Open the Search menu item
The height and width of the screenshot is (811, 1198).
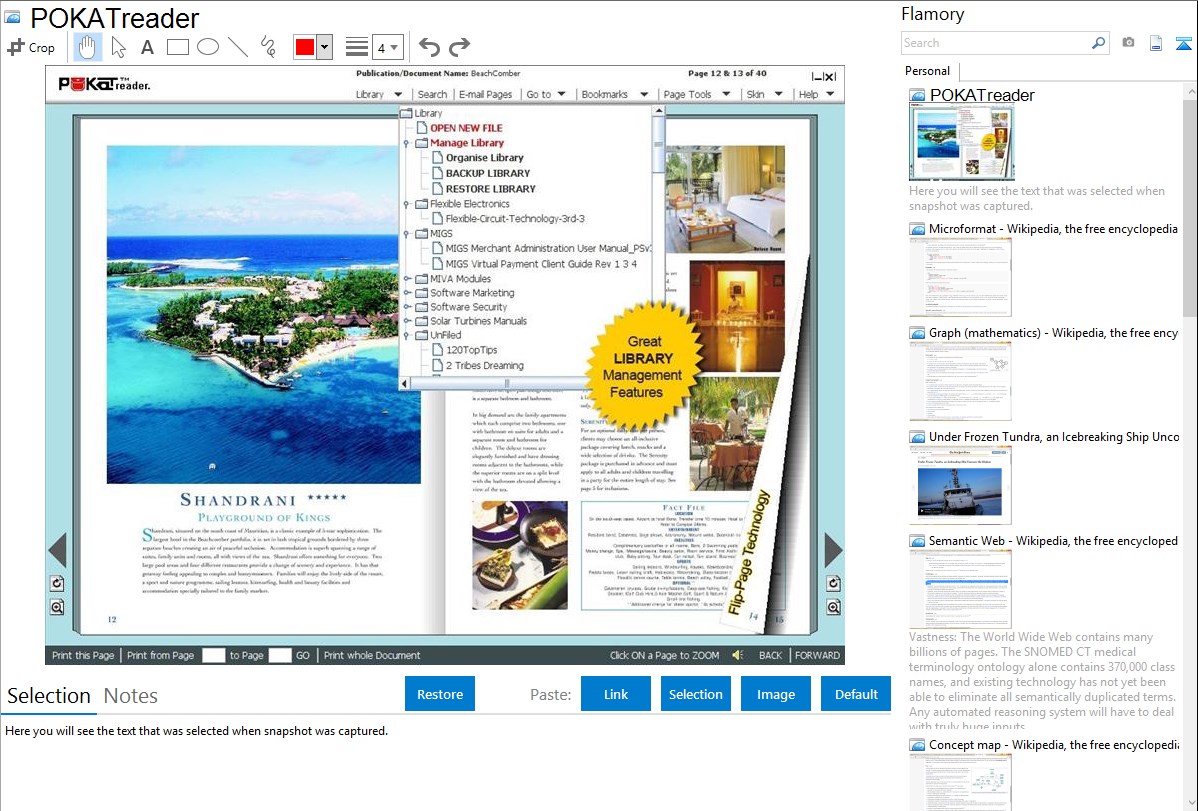click(x=432, y=94)
